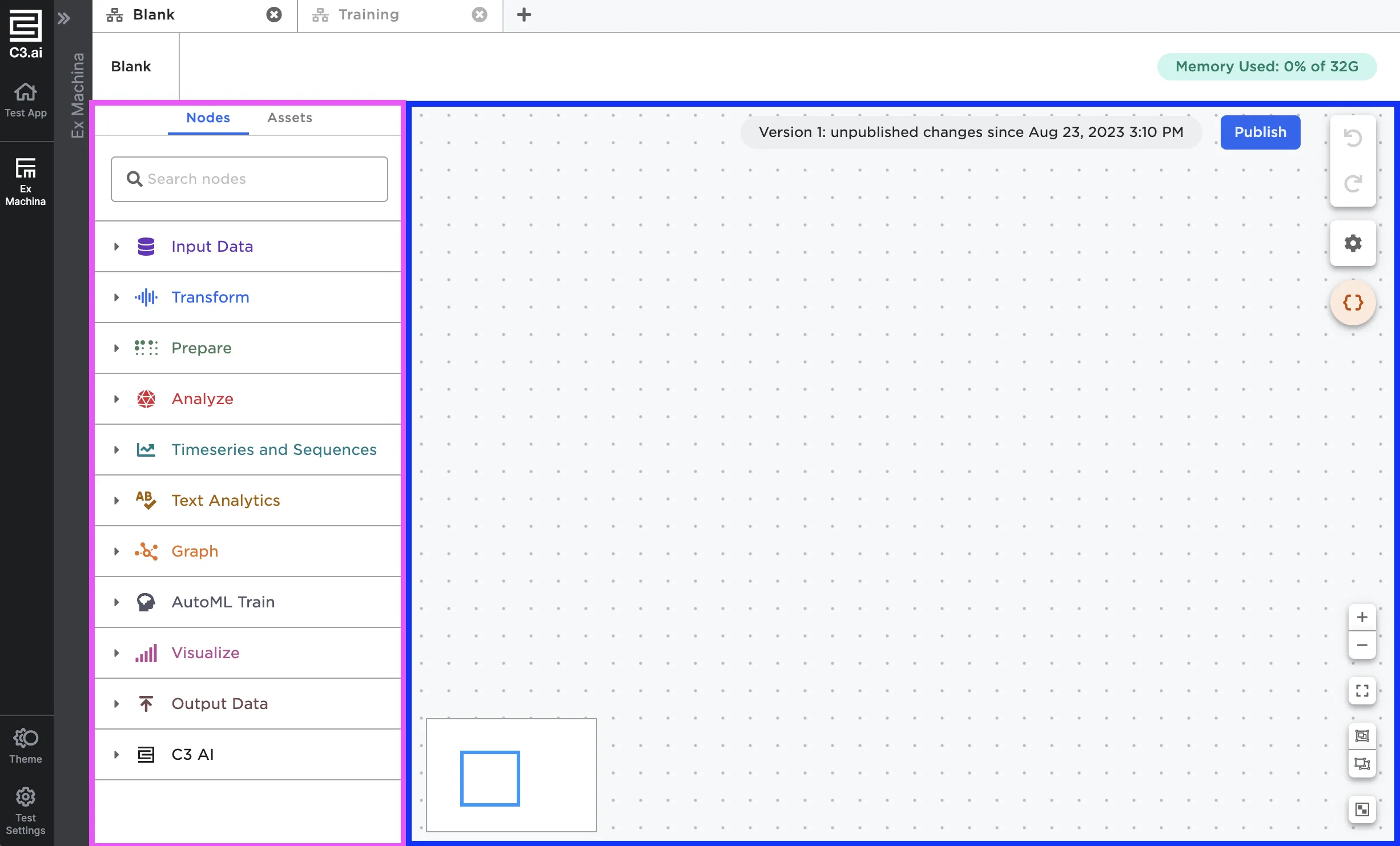Redo the canvas change

click(x=1353, y=184)
